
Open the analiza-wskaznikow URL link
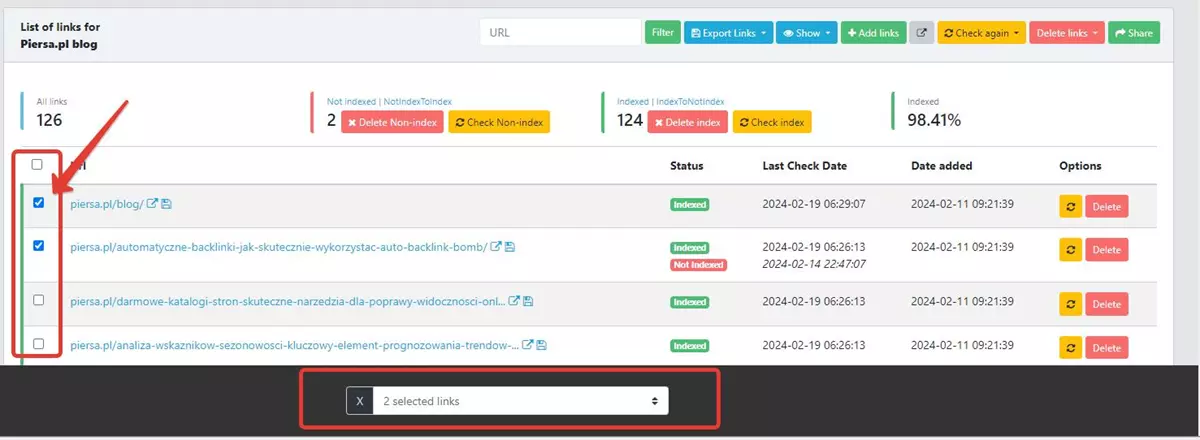[x=294, y=346]
